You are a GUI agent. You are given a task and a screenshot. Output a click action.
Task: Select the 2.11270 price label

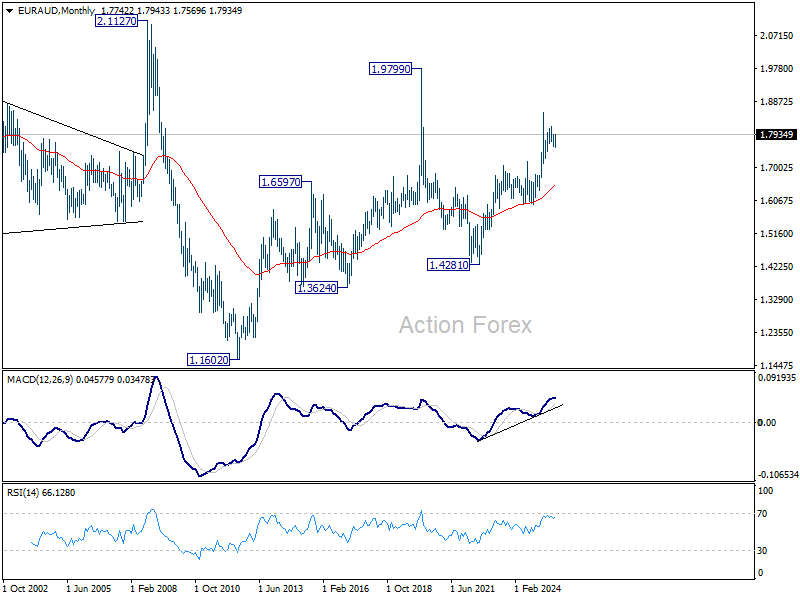[117, 21]
